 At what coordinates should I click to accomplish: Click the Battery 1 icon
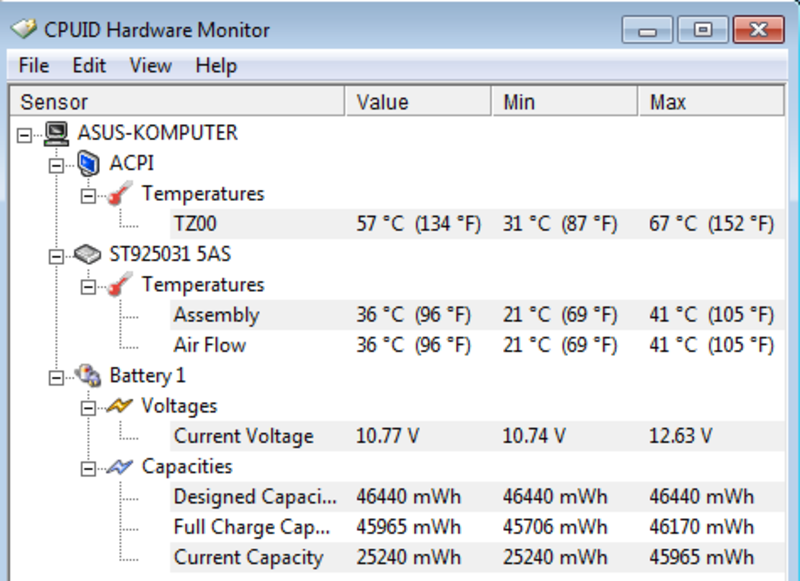pyautogui.click(x=88, y=375)
